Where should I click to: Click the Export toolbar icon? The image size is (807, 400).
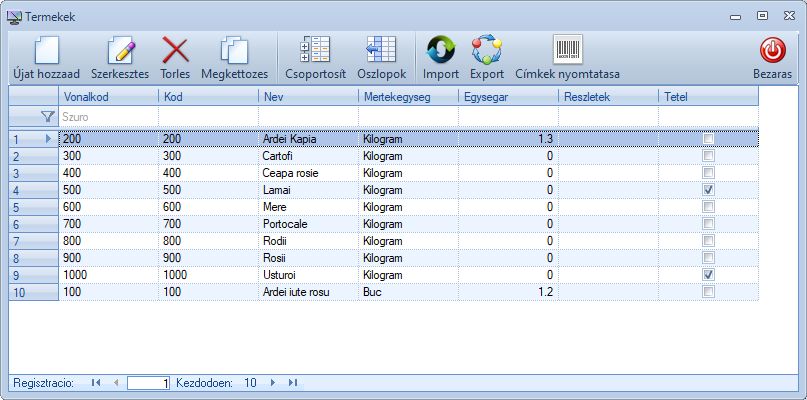pos(486,50)
